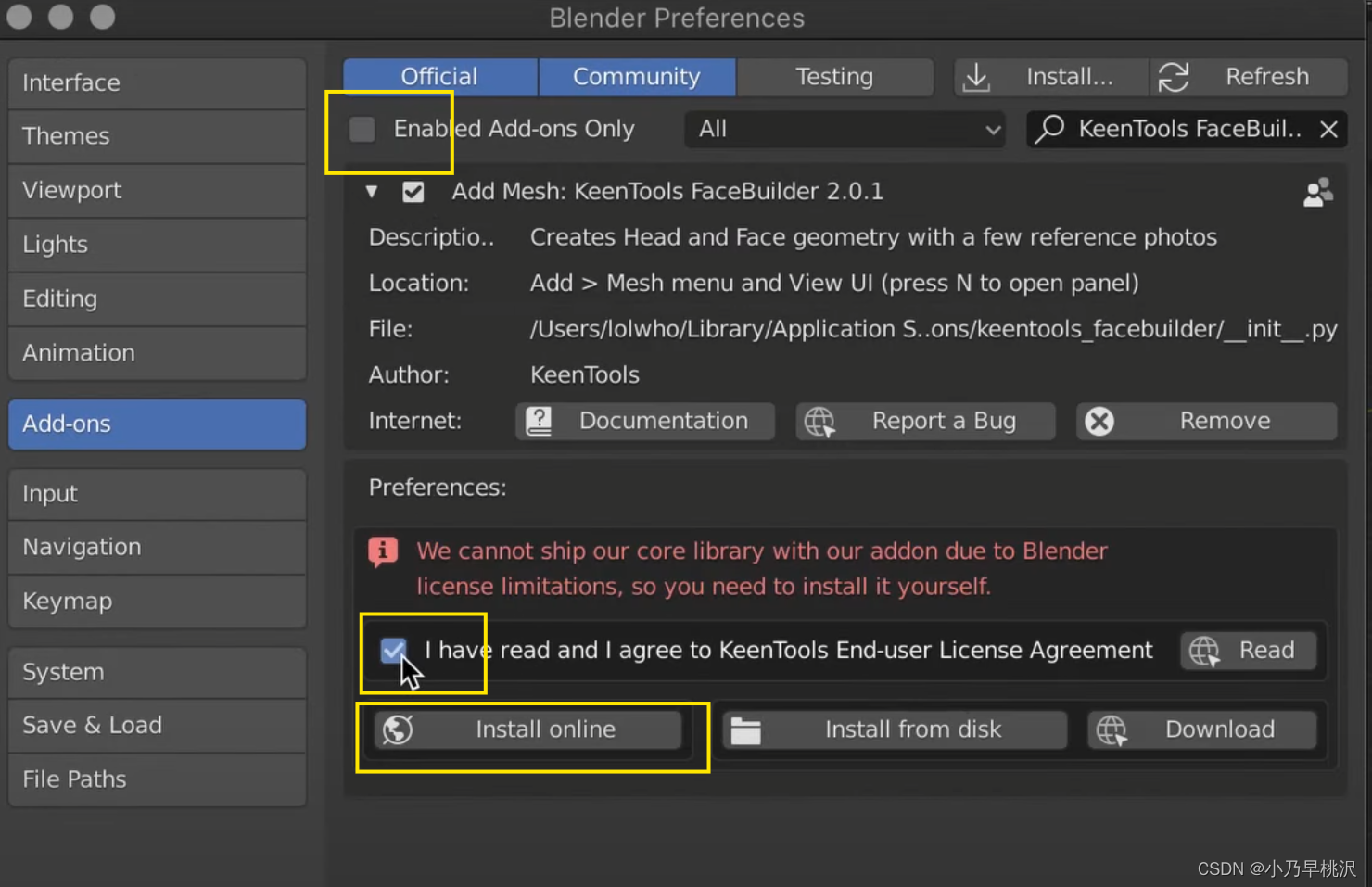The height and width of the screenshot is (887, 1372).
Task: Click the X icon on Remove button
Action: tap(1099, 422)
